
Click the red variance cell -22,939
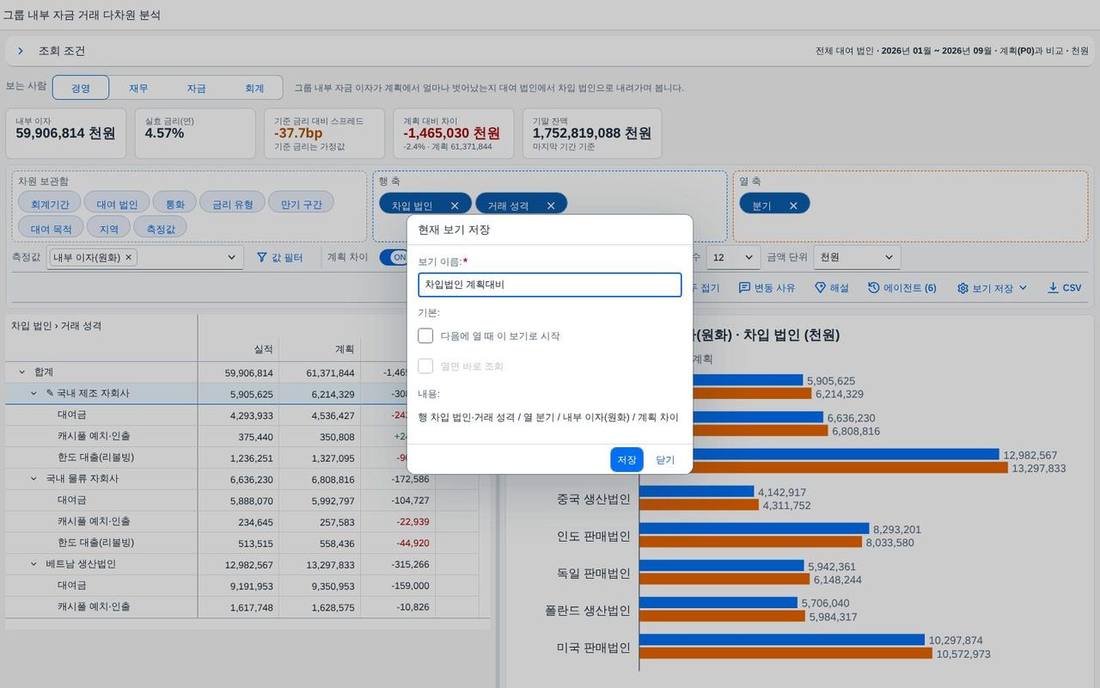pyautogui.click(x=412, y=522)
